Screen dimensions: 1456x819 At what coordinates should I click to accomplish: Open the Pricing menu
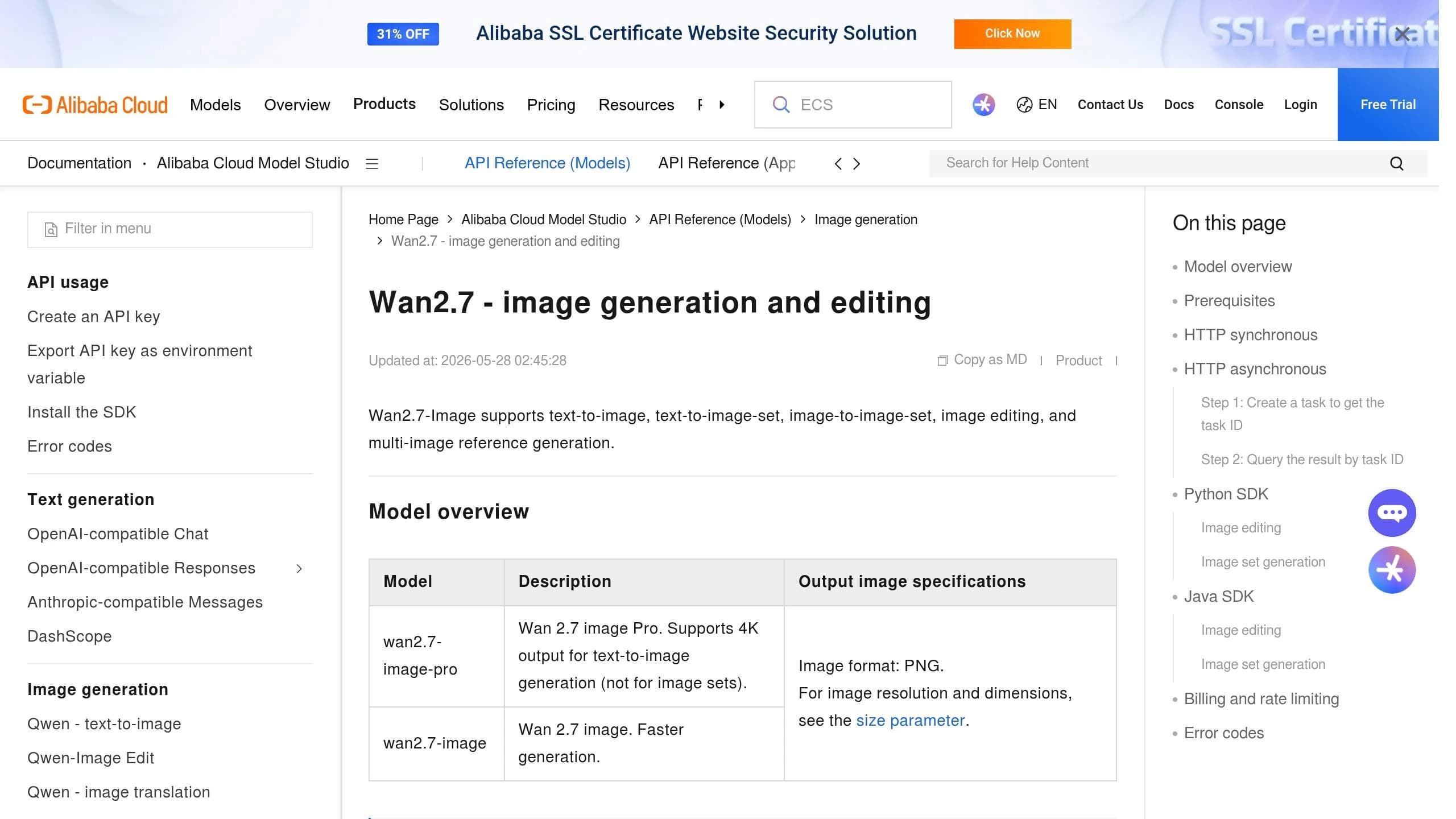(x=551, y=105)
